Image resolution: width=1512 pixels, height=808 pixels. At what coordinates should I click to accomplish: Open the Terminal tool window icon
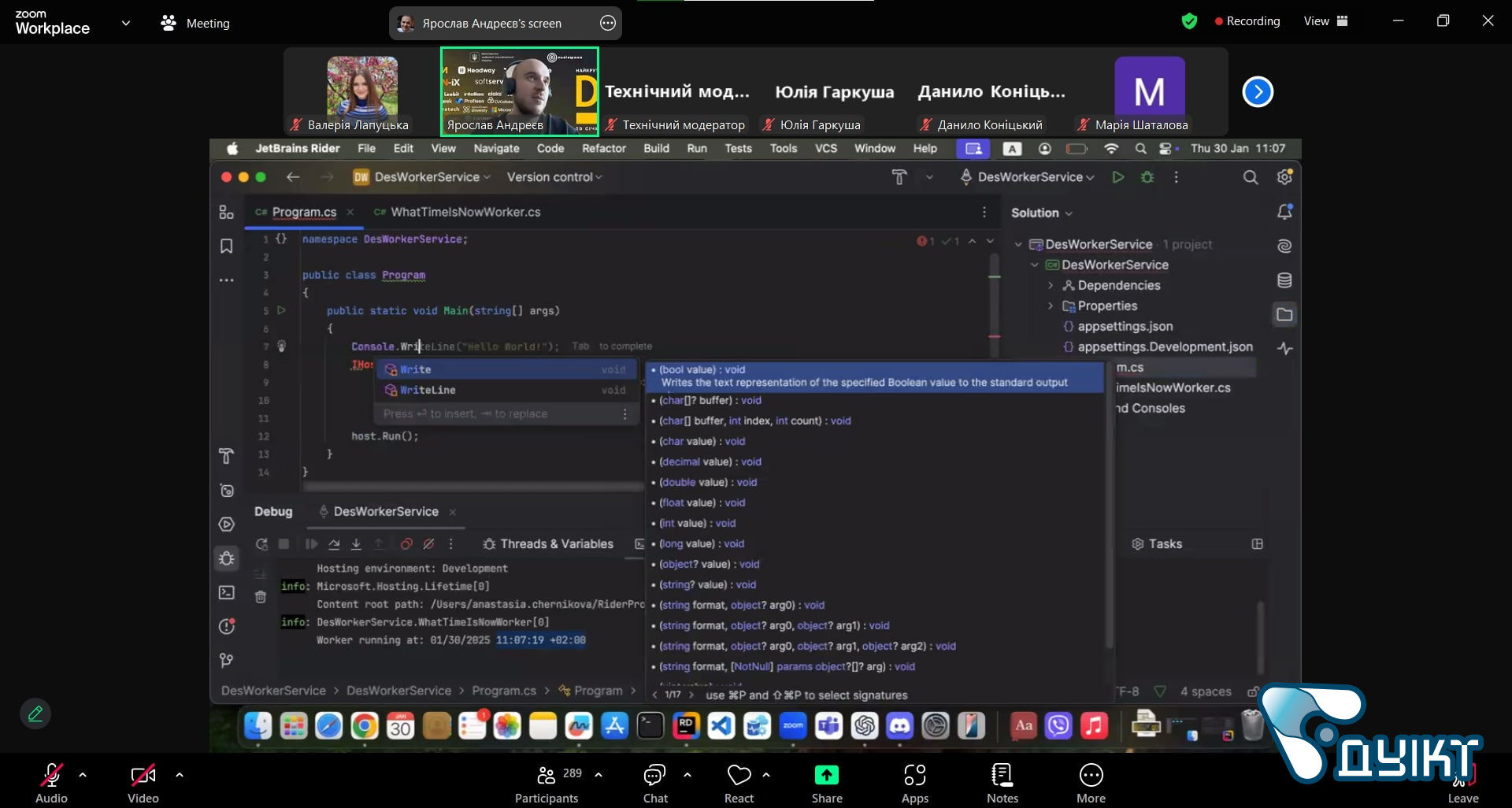point(227,592)
